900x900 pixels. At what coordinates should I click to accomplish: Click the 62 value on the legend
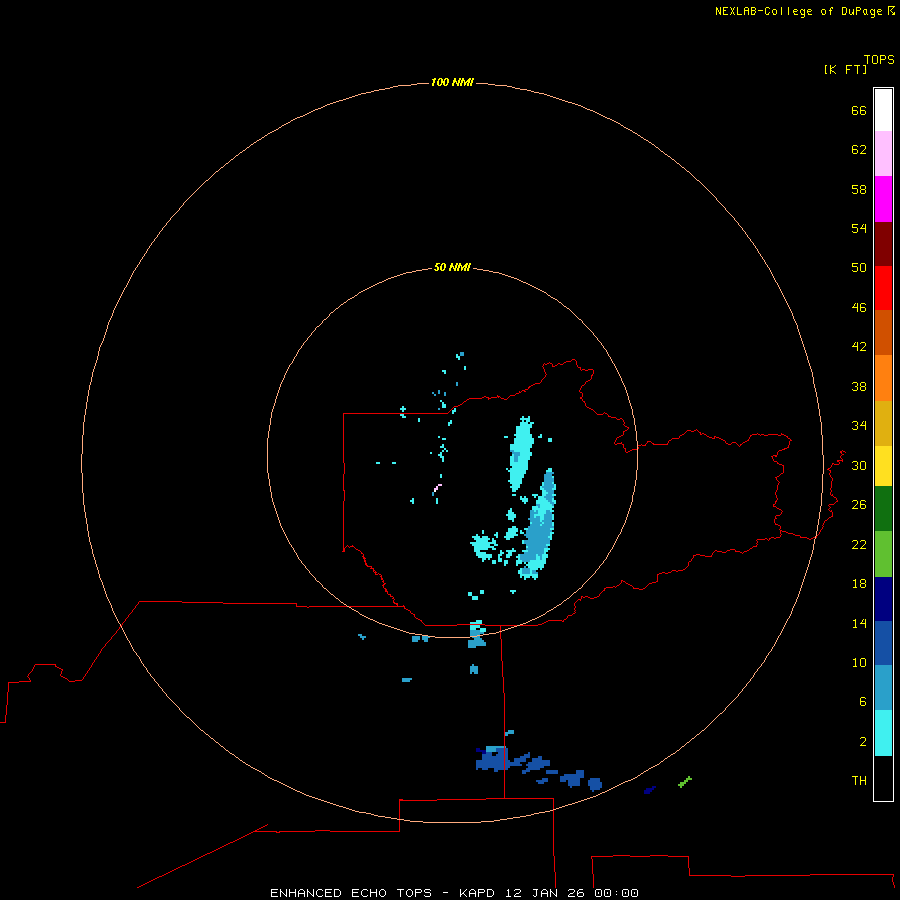click(859, 150)
